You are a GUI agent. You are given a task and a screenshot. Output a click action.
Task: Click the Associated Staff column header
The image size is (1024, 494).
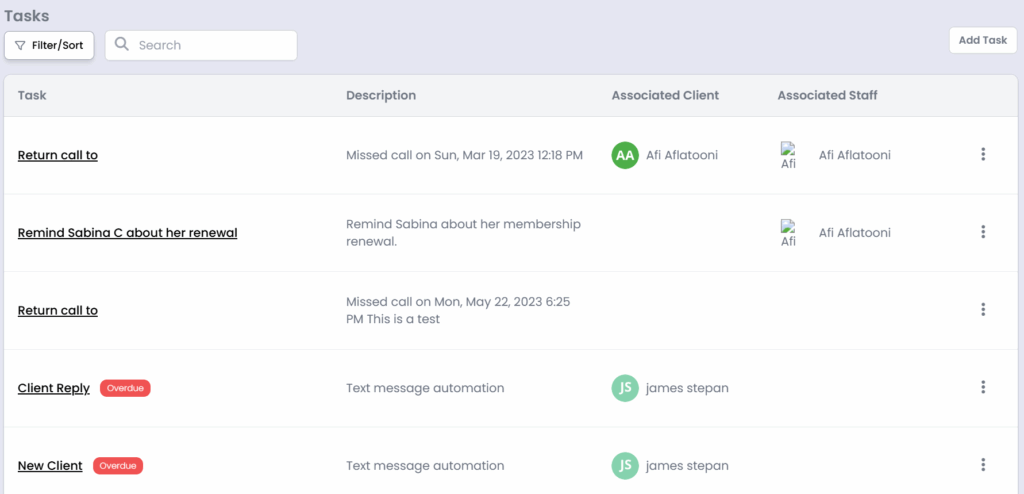pos(827,95)
